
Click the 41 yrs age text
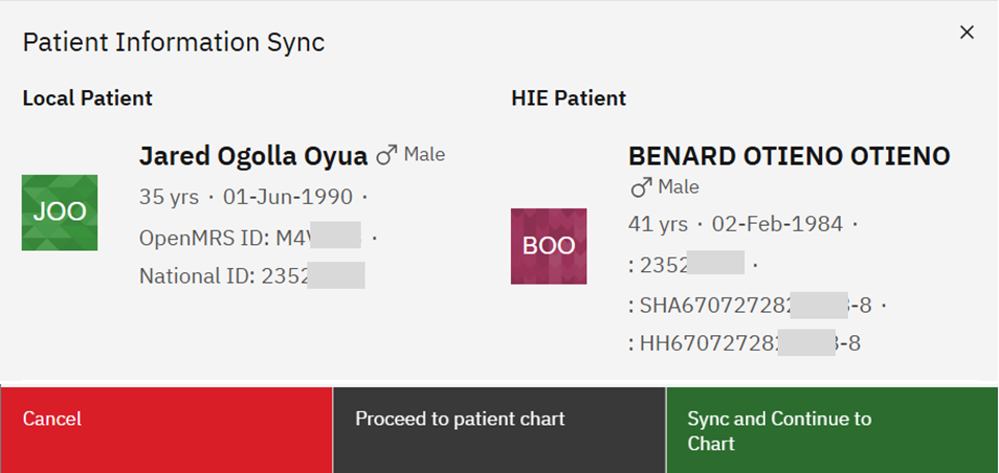[x=658, y=224]
